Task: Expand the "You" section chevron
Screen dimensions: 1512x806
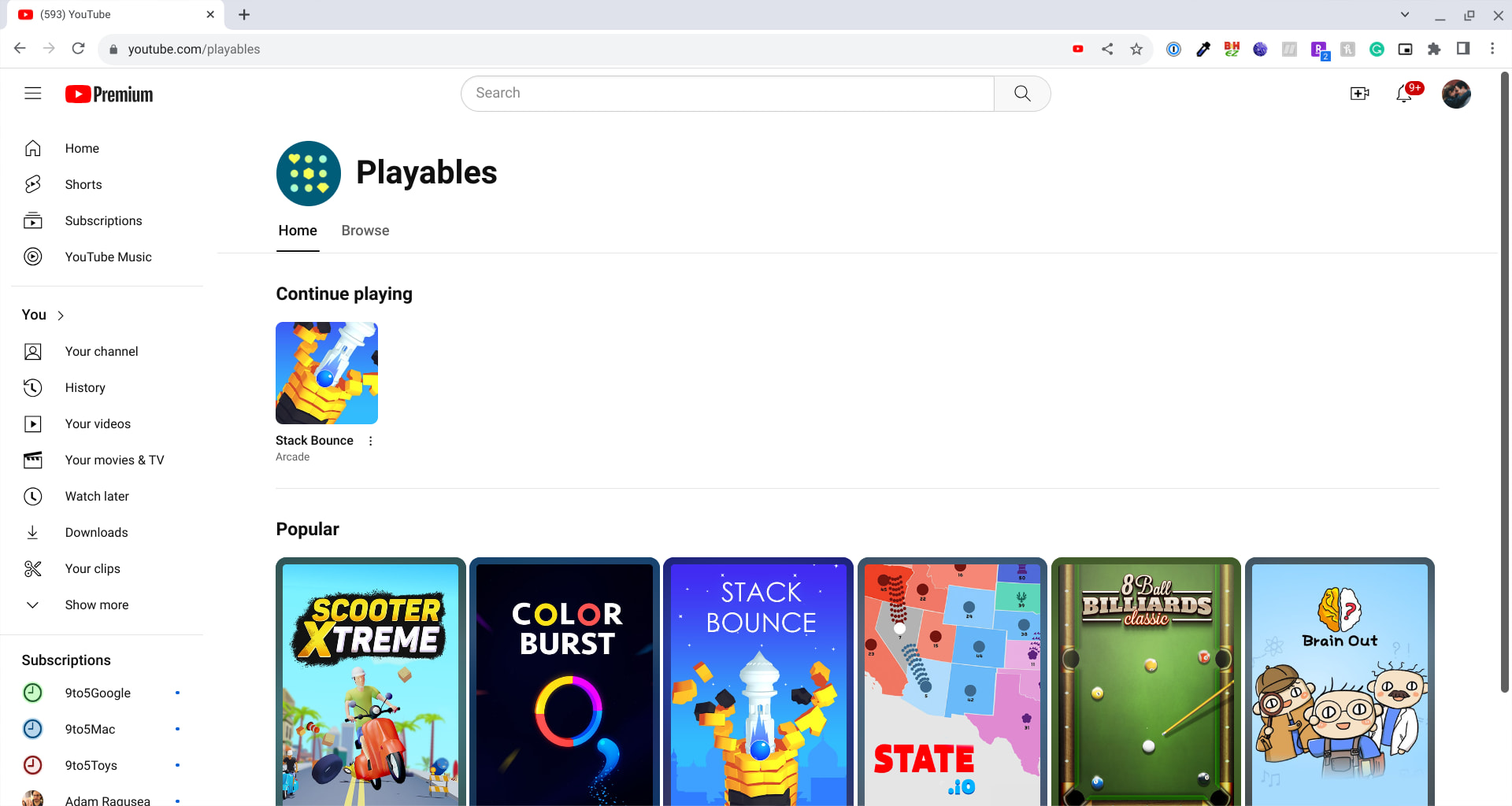Action: click(61, 315)
